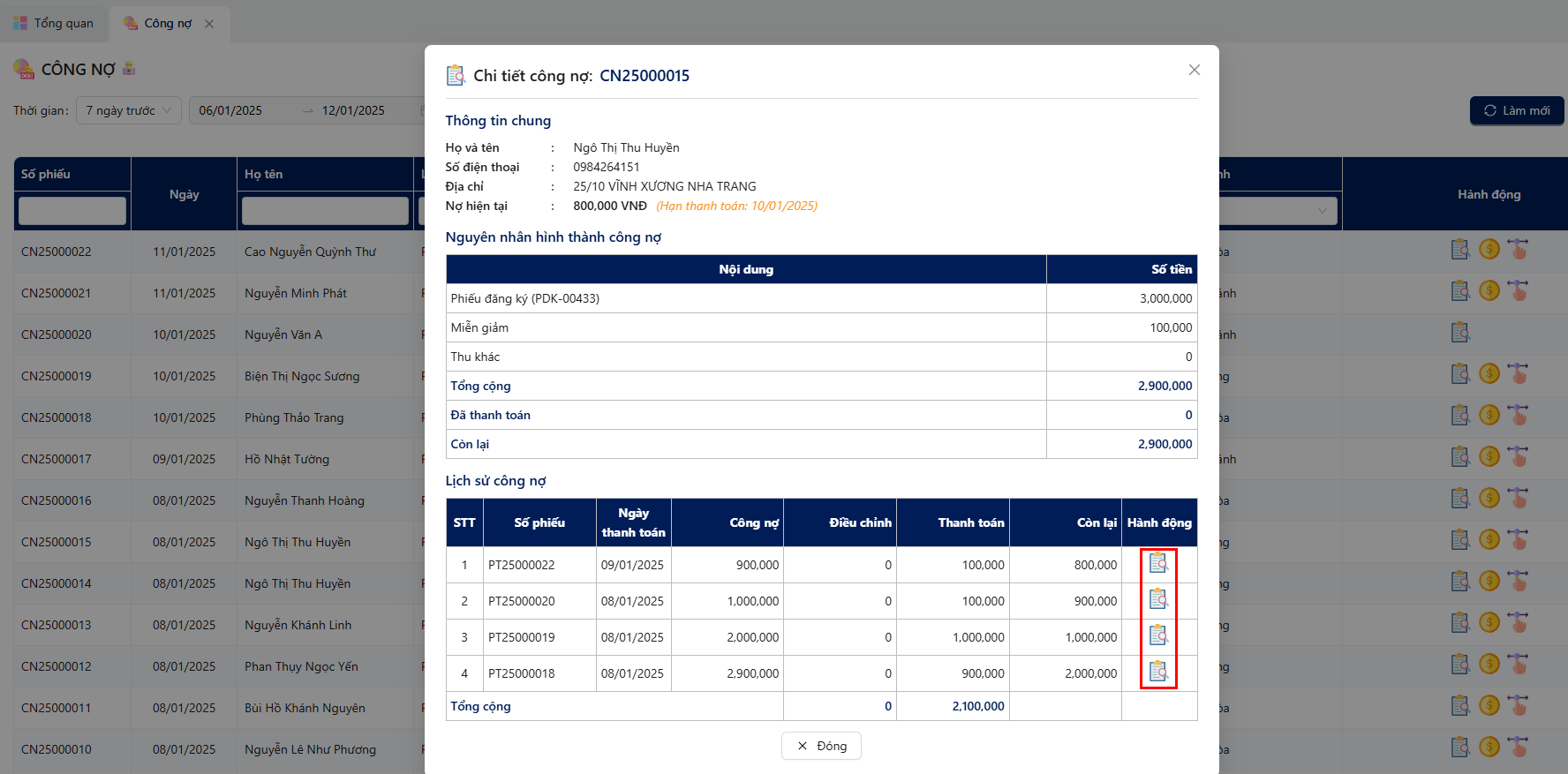The width and height of the screenshot is (1568, 774).
Task: Click debt code CN25000015 in dialog title
Action: tap(645, 76)
